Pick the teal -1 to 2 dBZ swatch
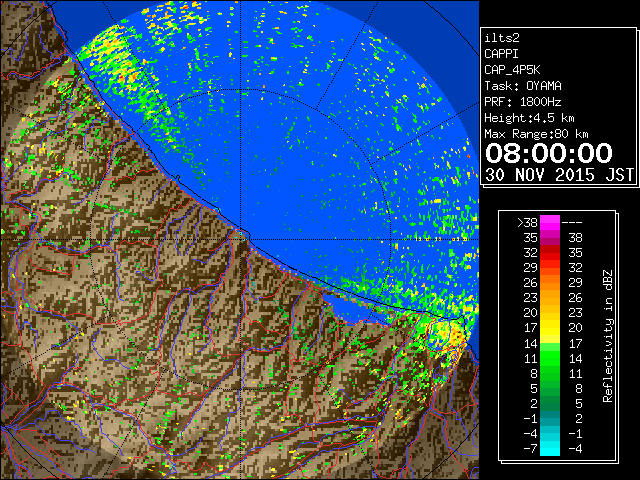Image resolution: width=640 pixels, height=480 pixels. click(x=550, y=418)
